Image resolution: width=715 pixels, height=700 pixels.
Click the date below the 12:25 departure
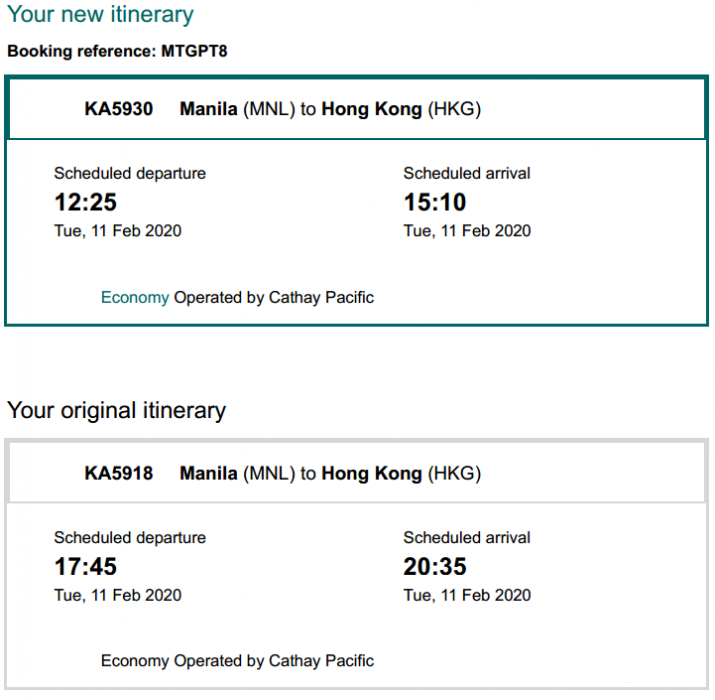coord(118,231)
